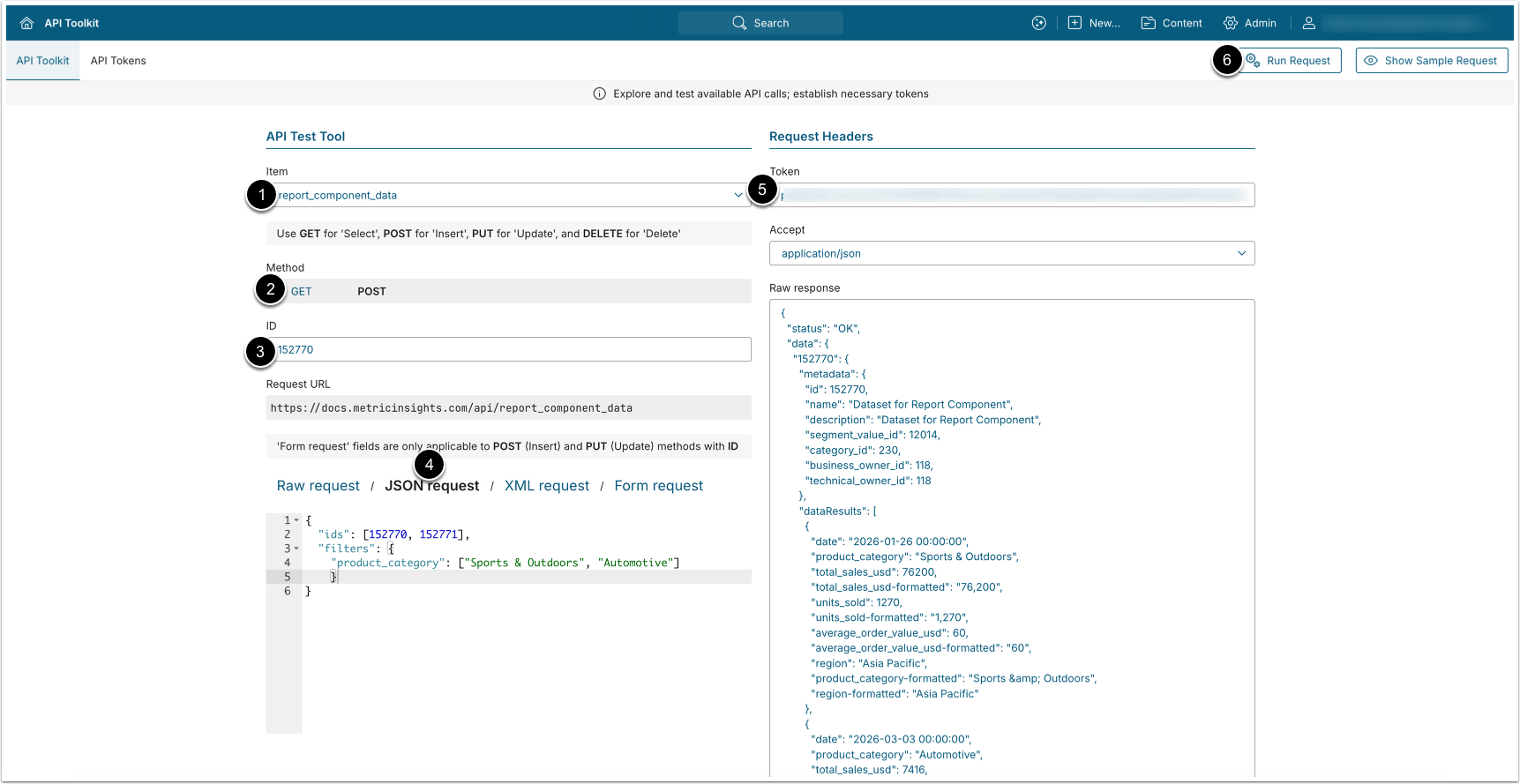Click the user profile icon
The image size is (1520, 784).
(x=1309, y=23)
